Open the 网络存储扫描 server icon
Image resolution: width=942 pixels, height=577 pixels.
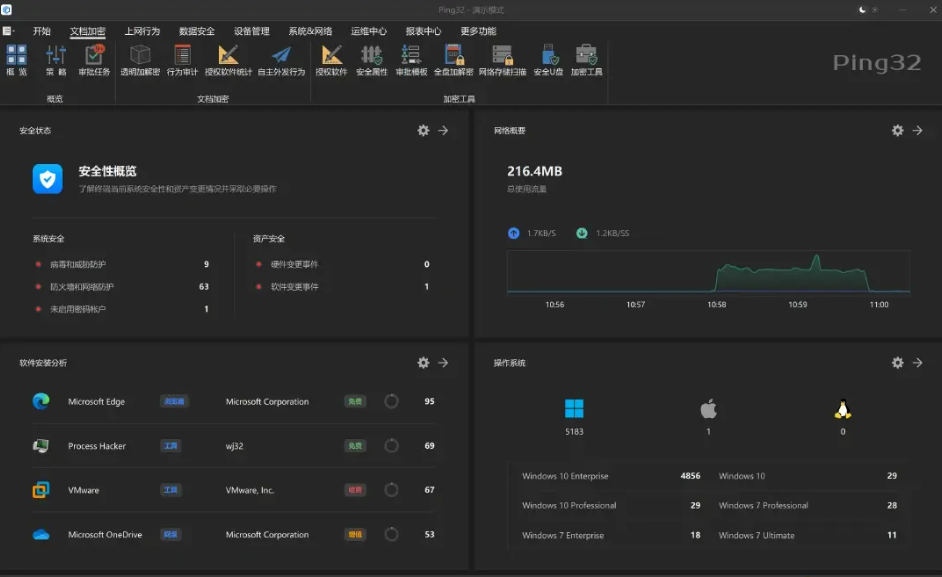[502, 55]
